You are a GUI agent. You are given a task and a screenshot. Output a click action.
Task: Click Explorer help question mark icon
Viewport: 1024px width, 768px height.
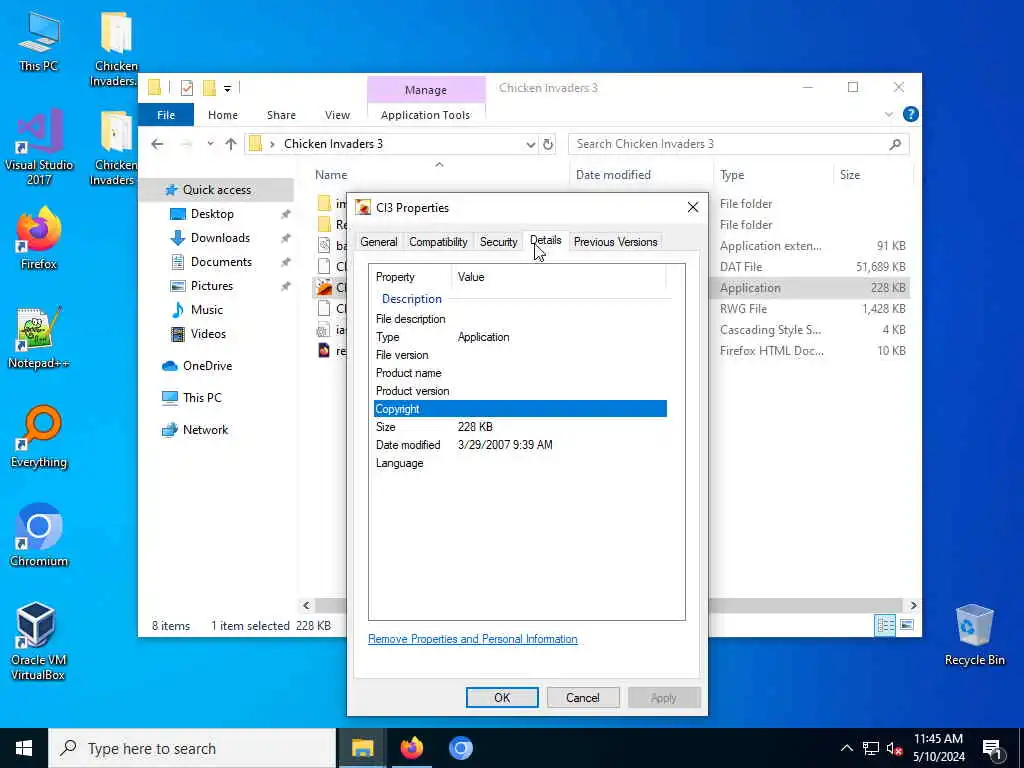910,114
